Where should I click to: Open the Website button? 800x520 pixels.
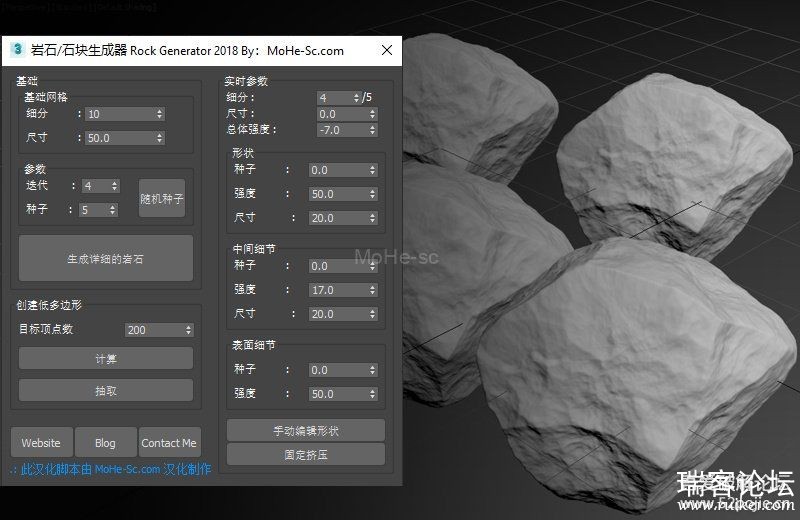(x=41, y=442)
